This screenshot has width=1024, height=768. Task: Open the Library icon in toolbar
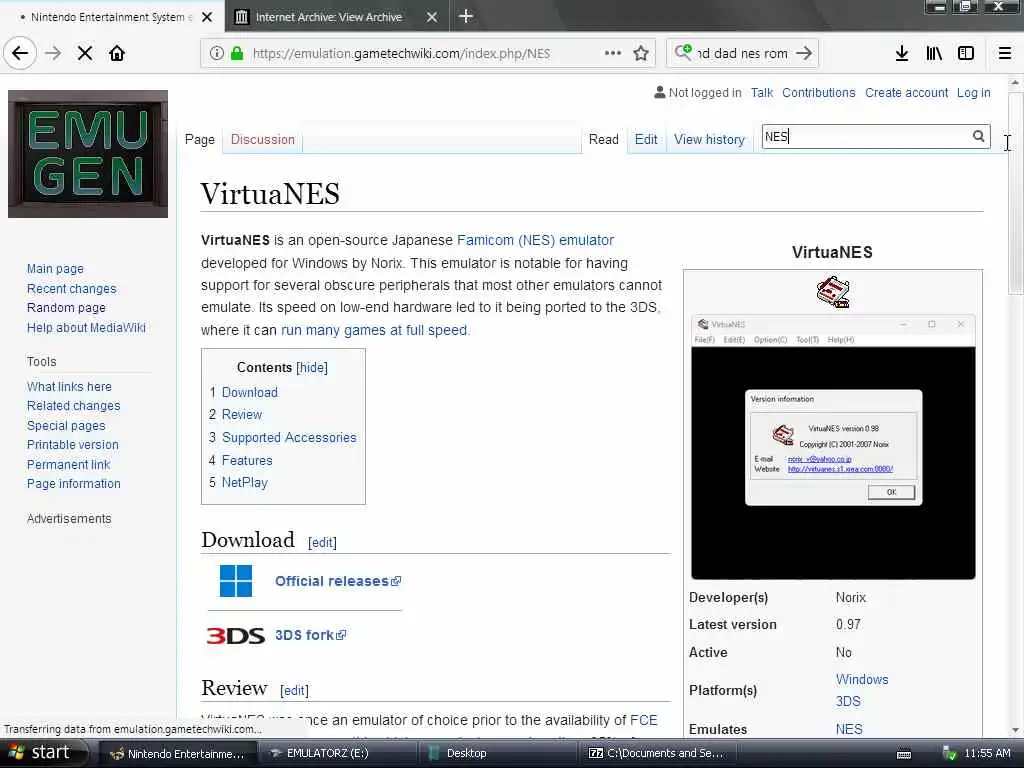[x=934, y=54]
